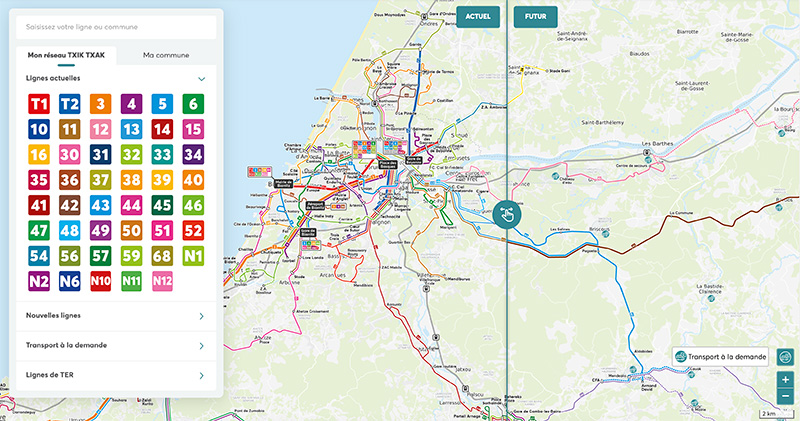800x421 pixels.
Task: Select the blue T2 line icon
Action: click(x=70, y=103)
